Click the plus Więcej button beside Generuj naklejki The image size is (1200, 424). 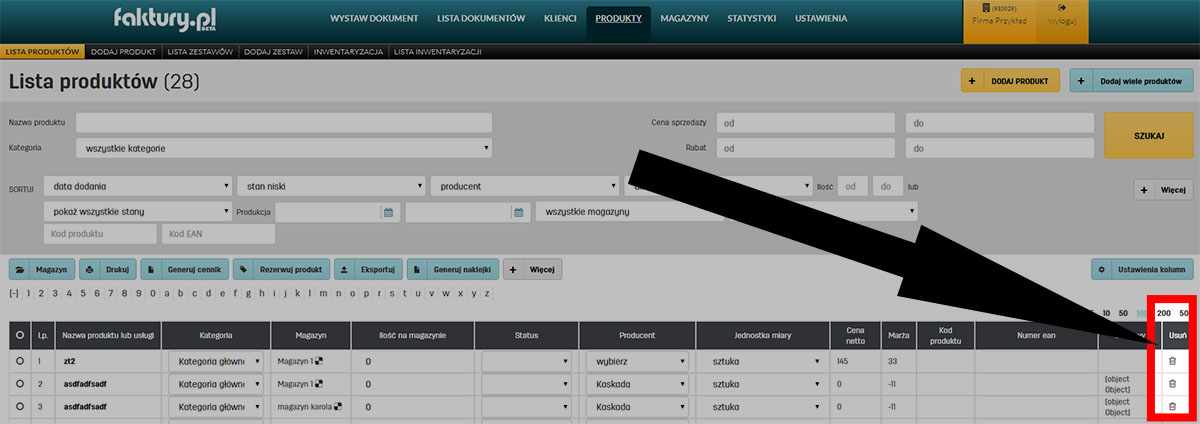[x=532, y=270]
